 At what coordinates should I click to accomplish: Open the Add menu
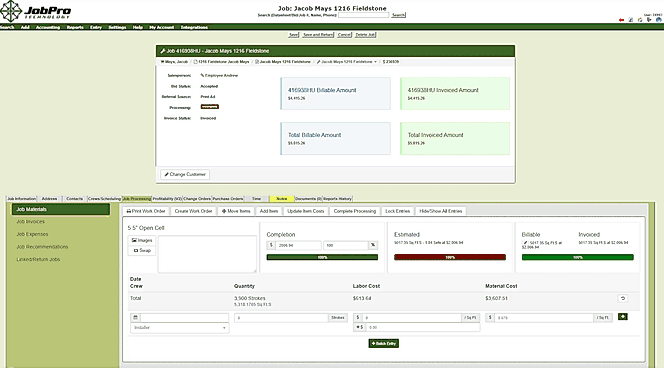(x=25, y=27)
